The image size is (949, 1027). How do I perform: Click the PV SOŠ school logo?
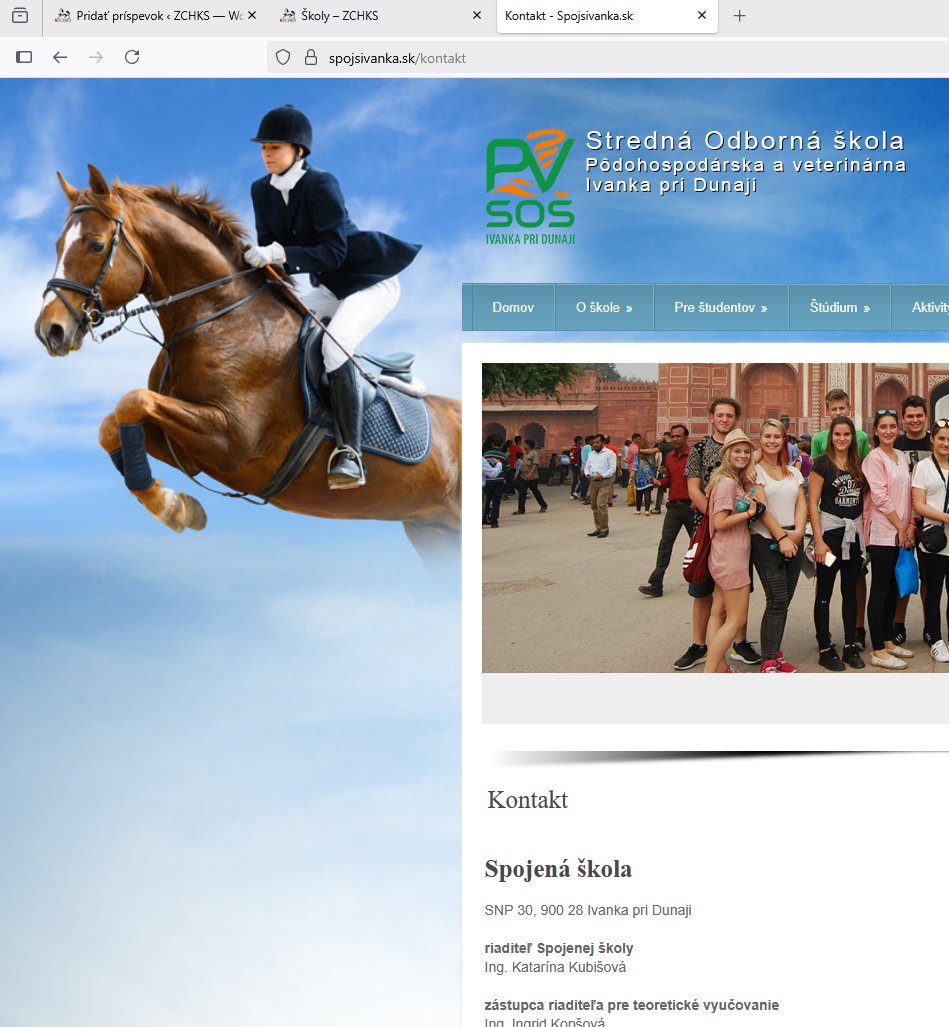pyautogui.click(x=530, y=187)
